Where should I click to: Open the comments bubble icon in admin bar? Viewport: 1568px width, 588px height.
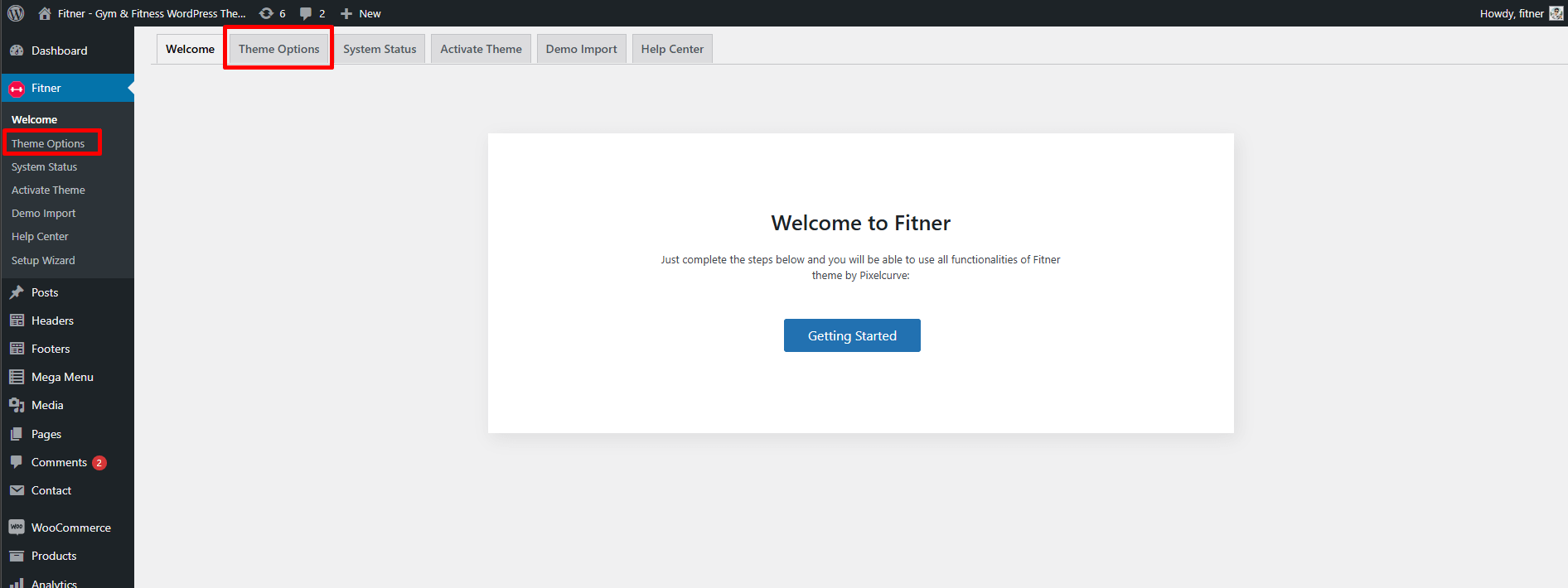pos(306,13)
